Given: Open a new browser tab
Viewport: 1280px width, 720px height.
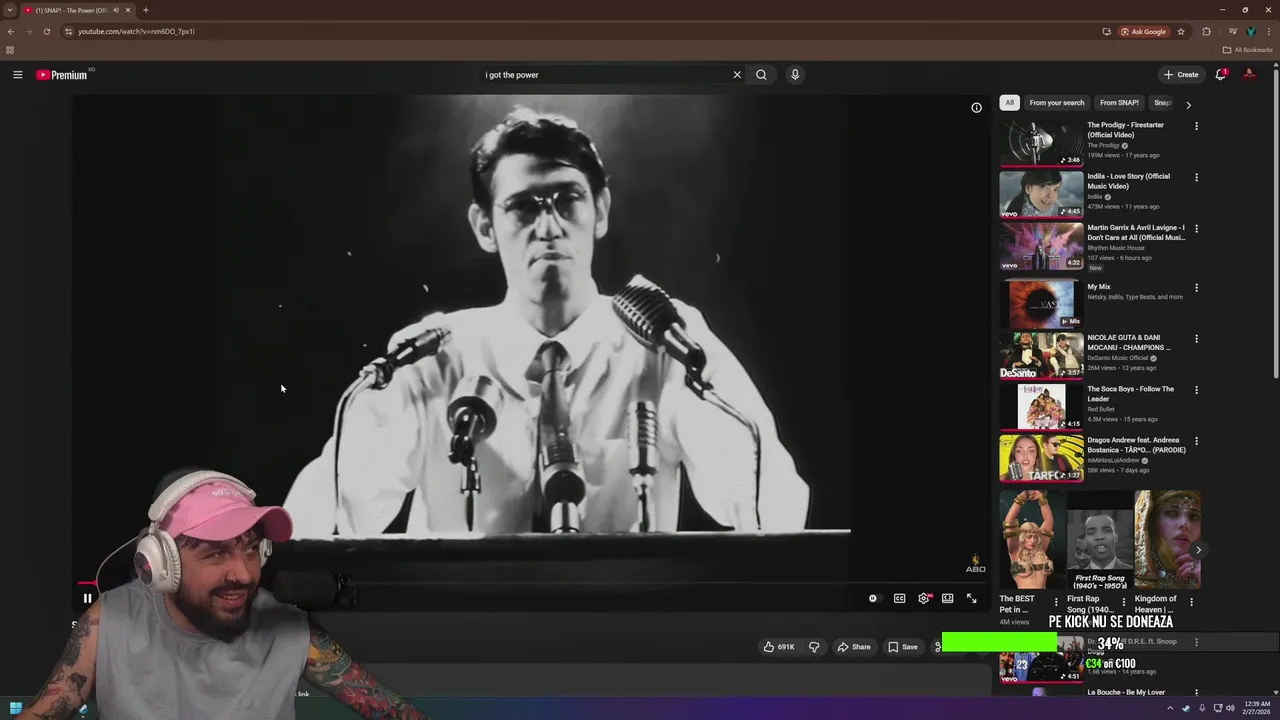Looking at the screenshot, I should coord(146,10).
